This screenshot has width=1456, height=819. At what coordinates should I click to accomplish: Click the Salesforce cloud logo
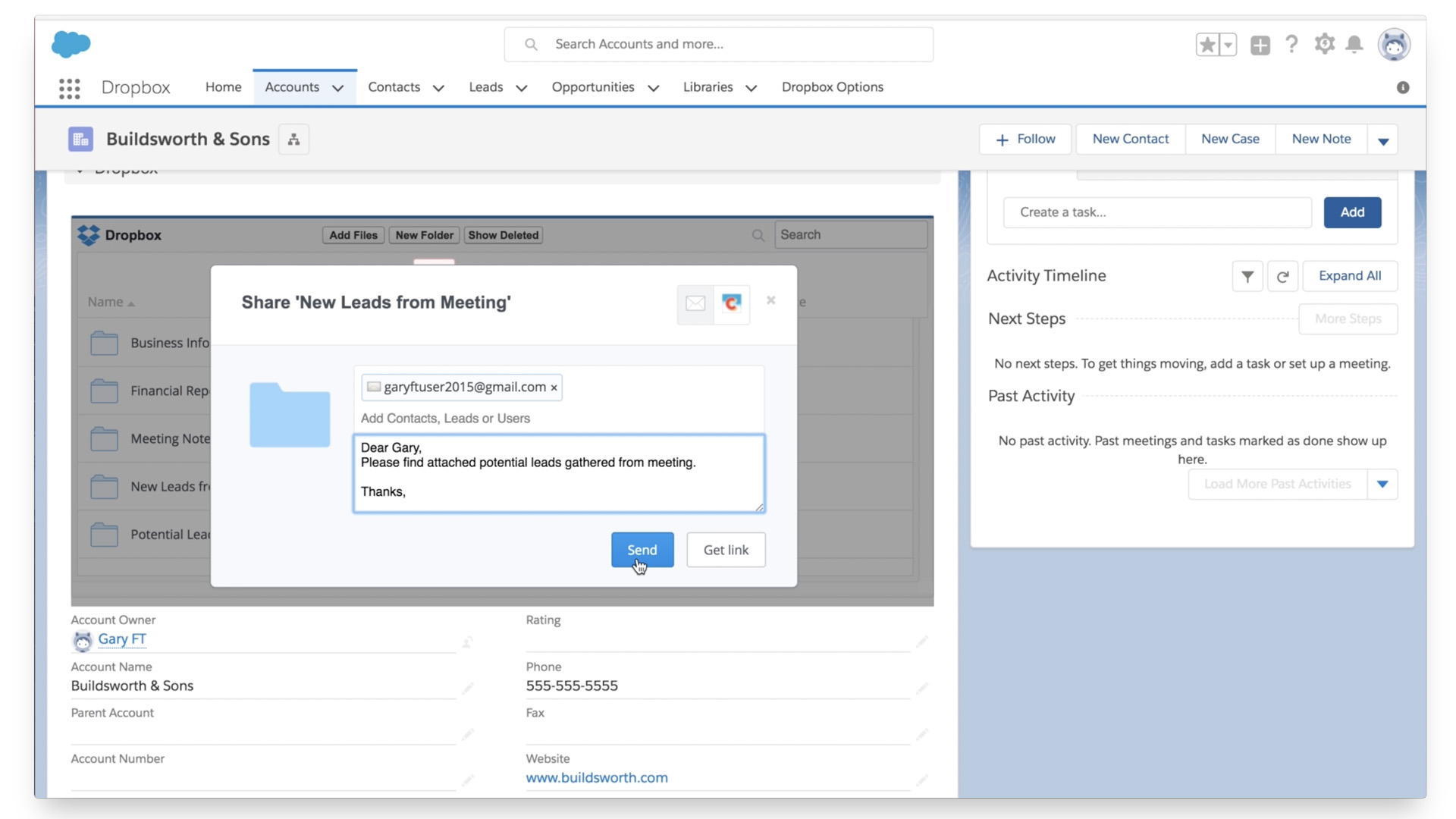point(71,44)
